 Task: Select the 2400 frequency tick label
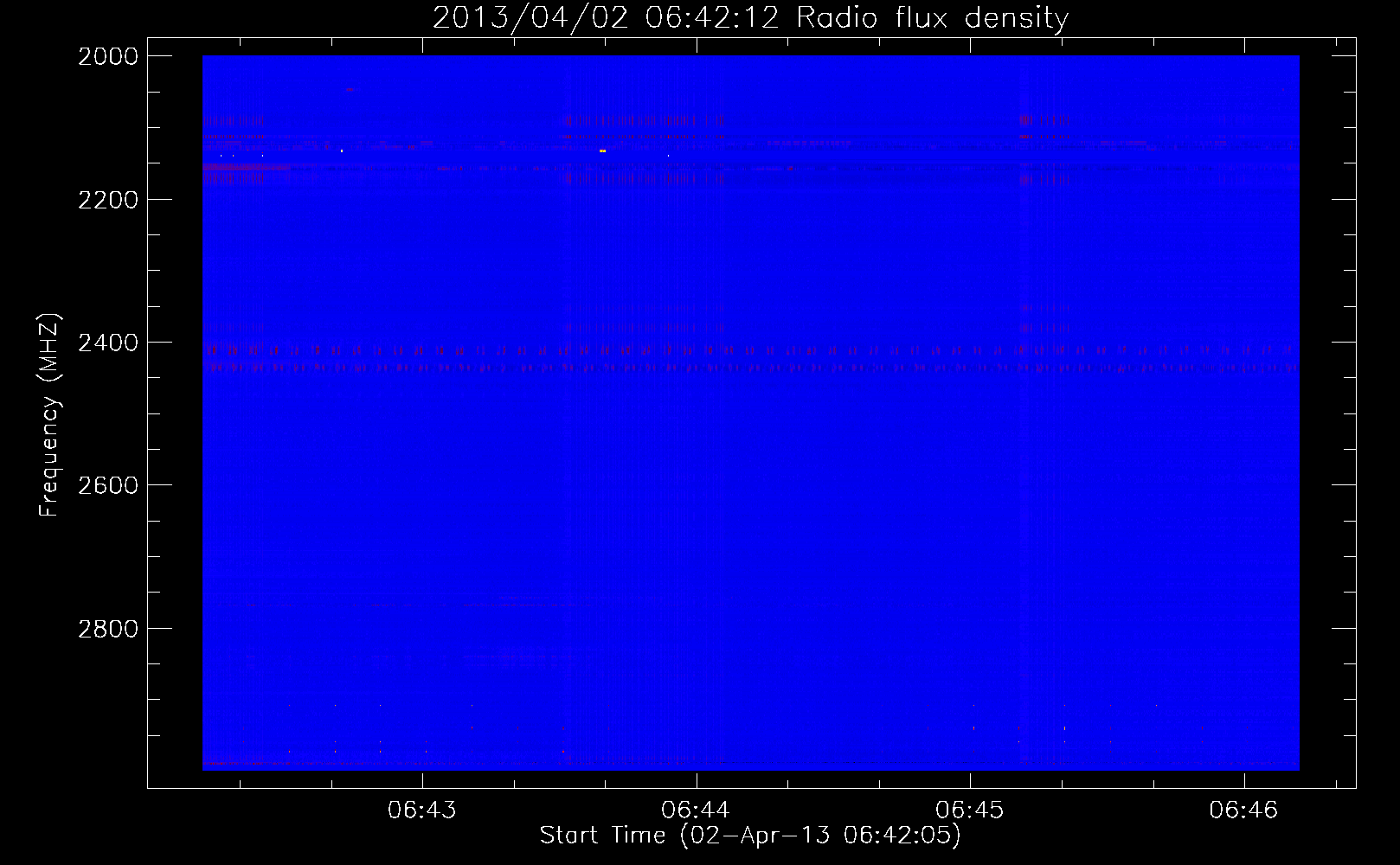[108, 343]
